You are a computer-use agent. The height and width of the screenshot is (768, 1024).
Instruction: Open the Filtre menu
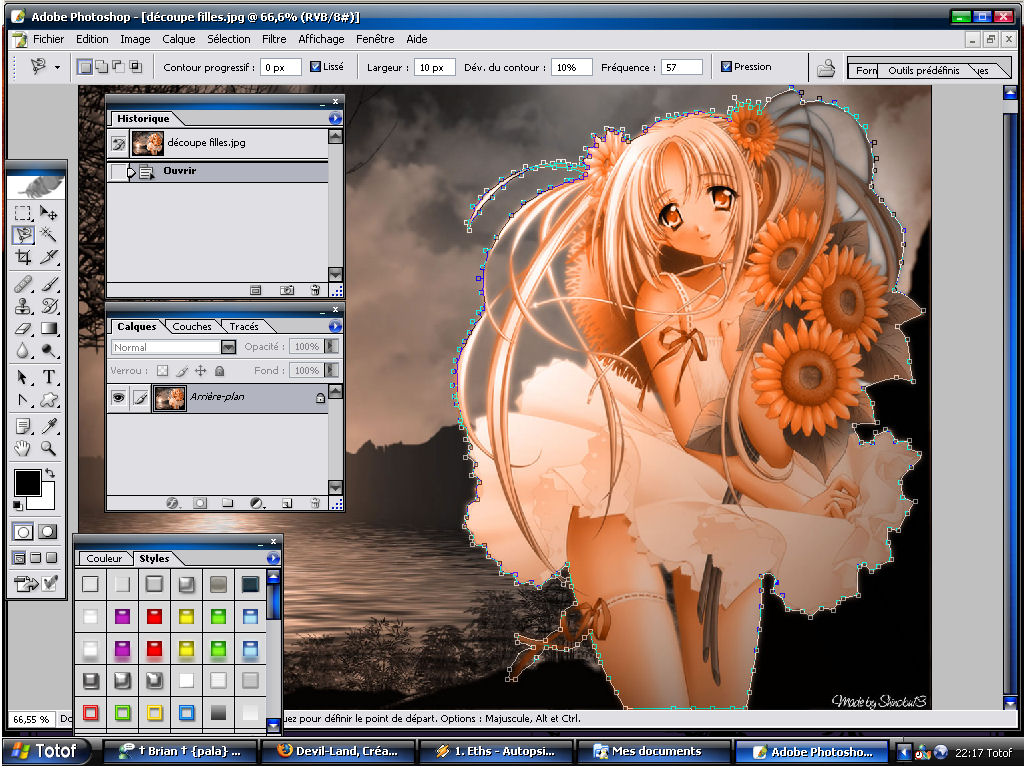pyautogui.click(x=274, y=39)
